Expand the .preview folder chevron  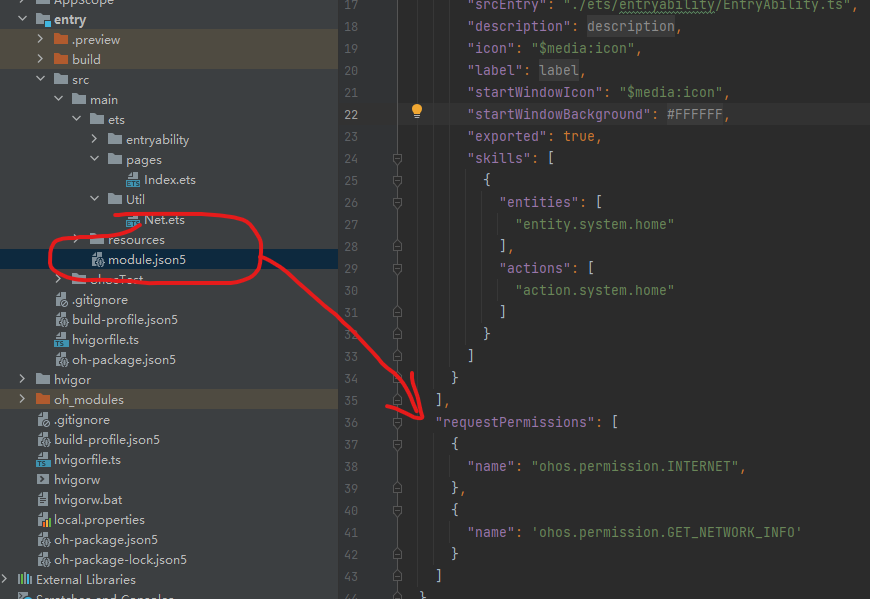click(x=40, y=40)
